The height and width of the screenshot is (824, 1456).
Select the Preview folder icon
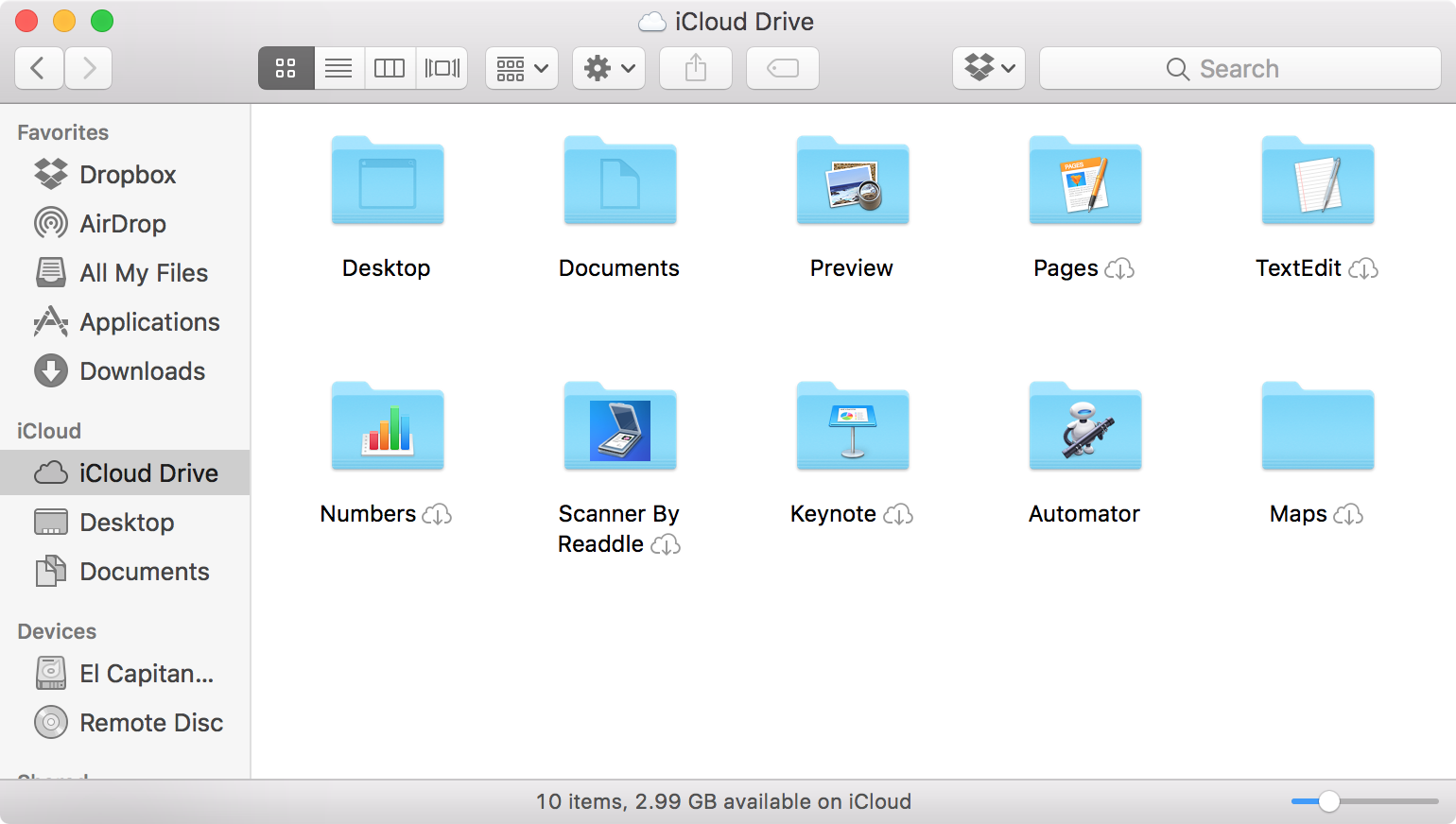point(853,180)
